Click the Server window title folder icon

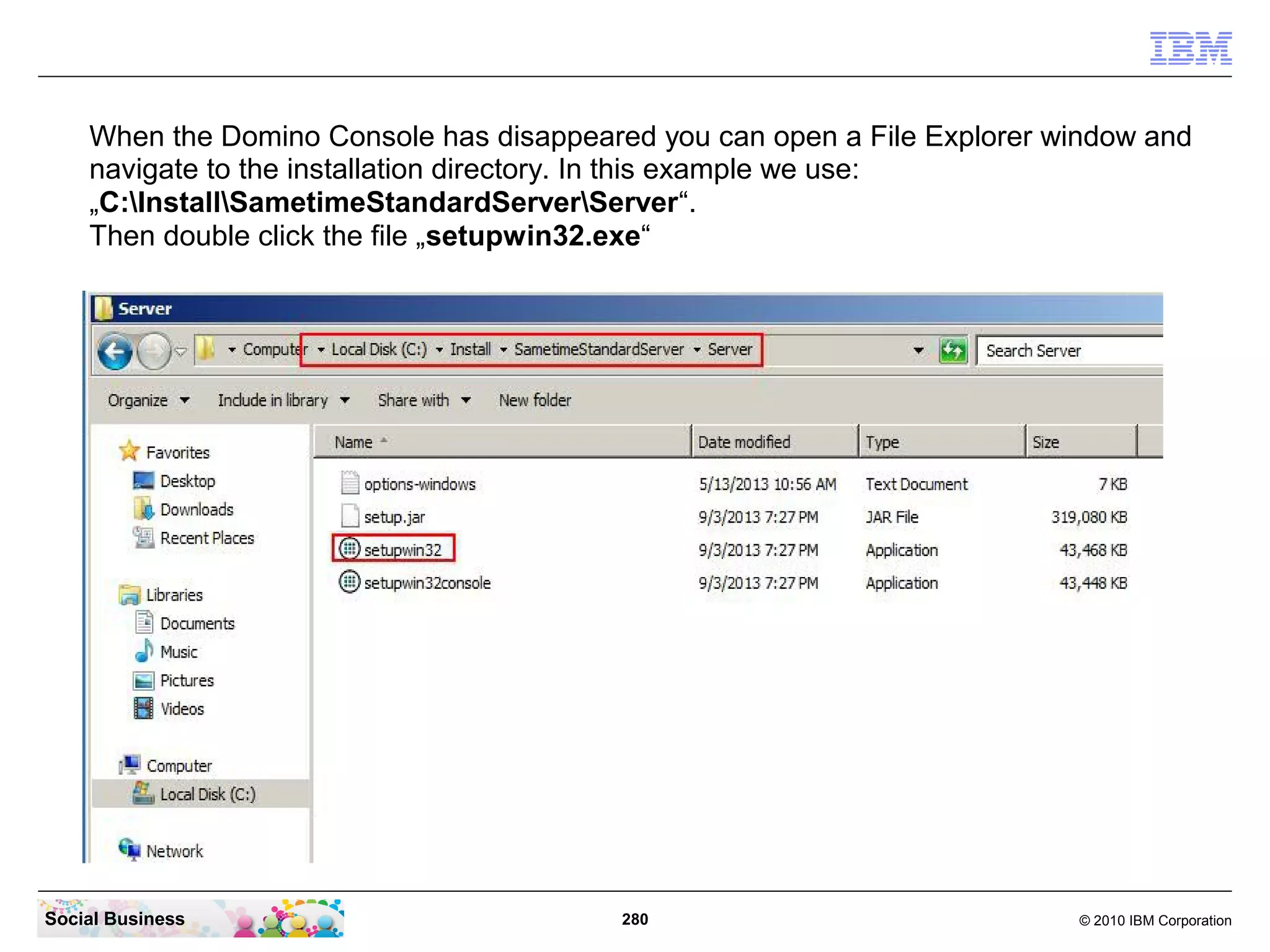click(x=102, y=308)
